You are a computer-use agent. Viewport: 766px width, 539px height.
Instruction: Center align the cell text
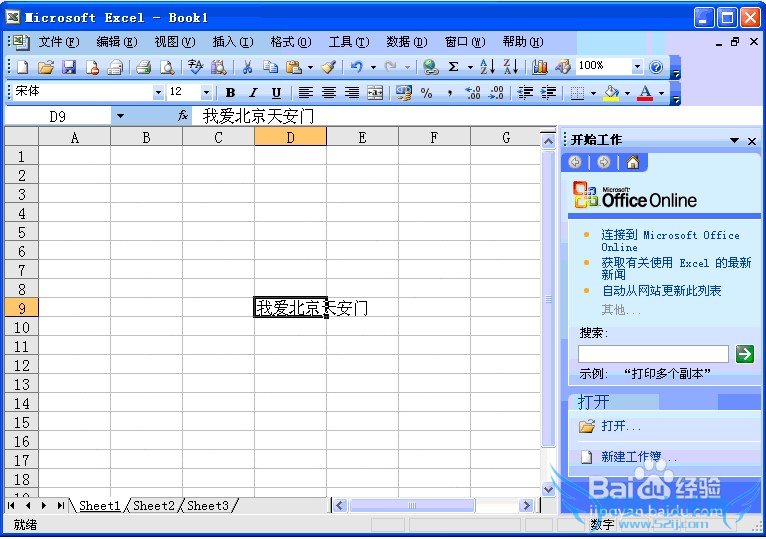(329, 92)
